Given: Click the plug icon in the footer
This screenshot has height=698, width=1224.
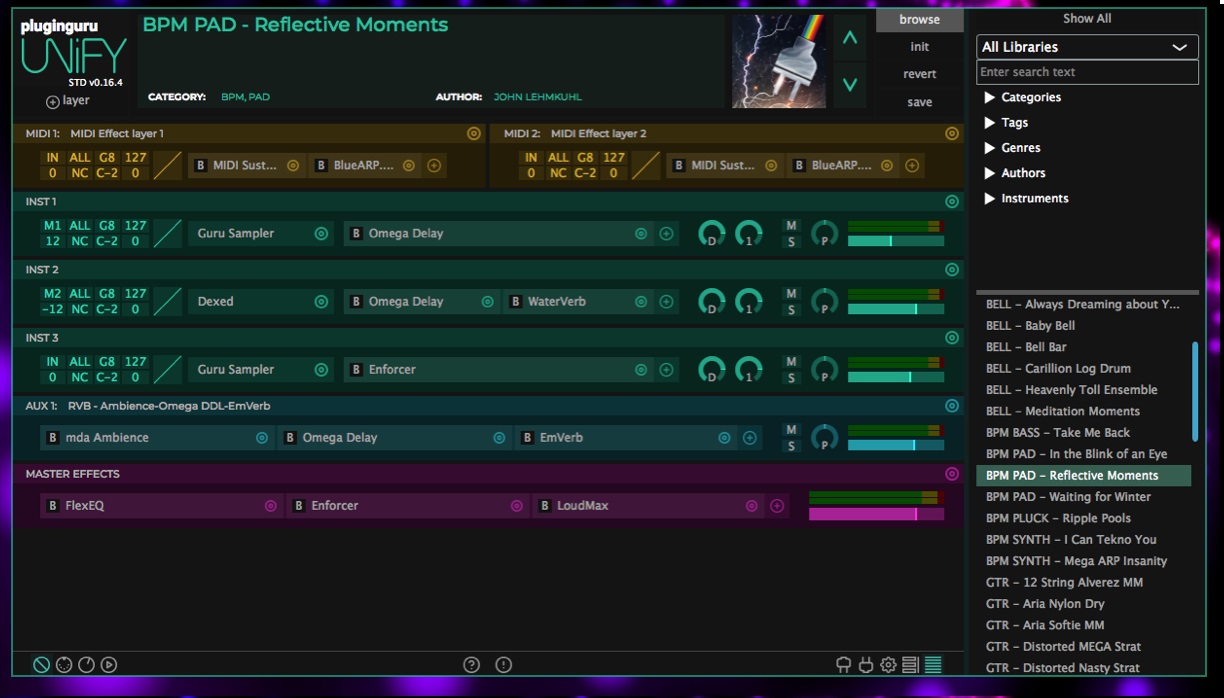Looking at the screenshot, I should 866,664.
